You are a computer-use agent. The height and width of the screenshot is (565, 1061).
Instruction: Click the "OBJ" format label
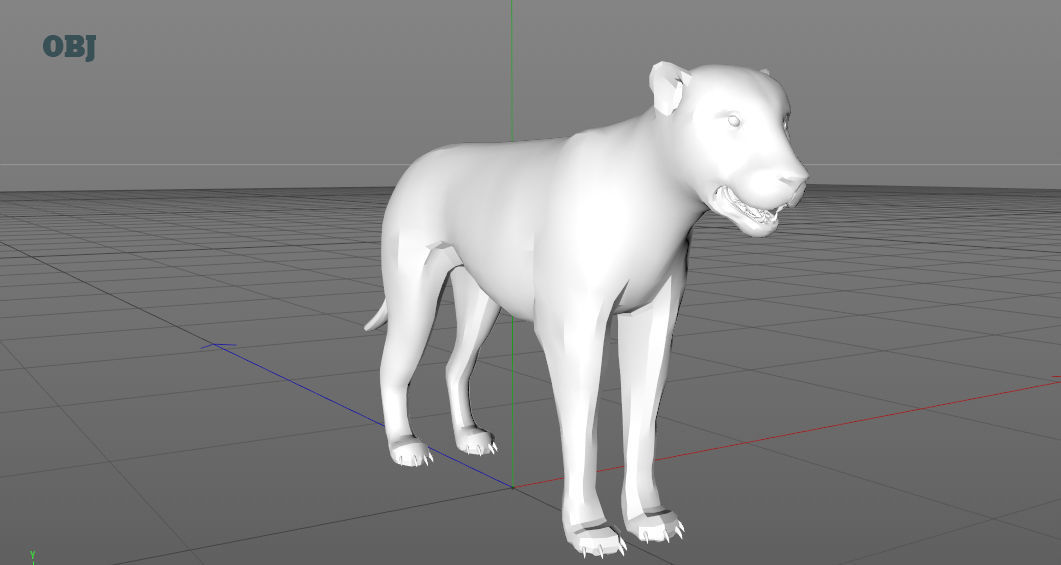click(x=69, y=47)
